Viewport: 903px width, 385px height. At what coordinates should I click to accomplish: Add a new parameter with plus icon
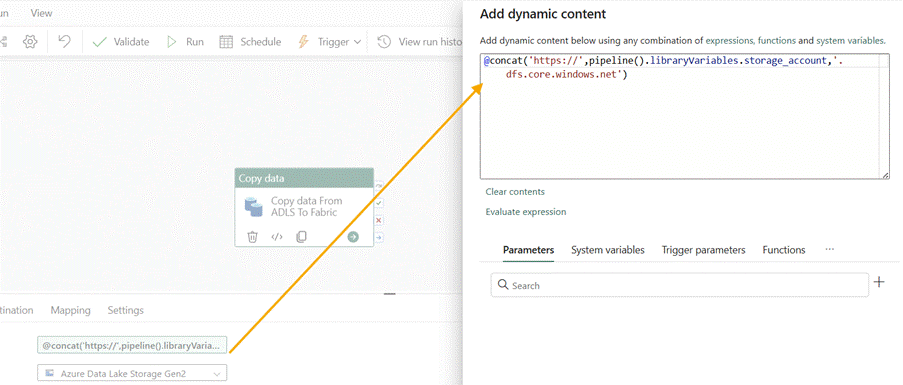(x=879, y=282)
